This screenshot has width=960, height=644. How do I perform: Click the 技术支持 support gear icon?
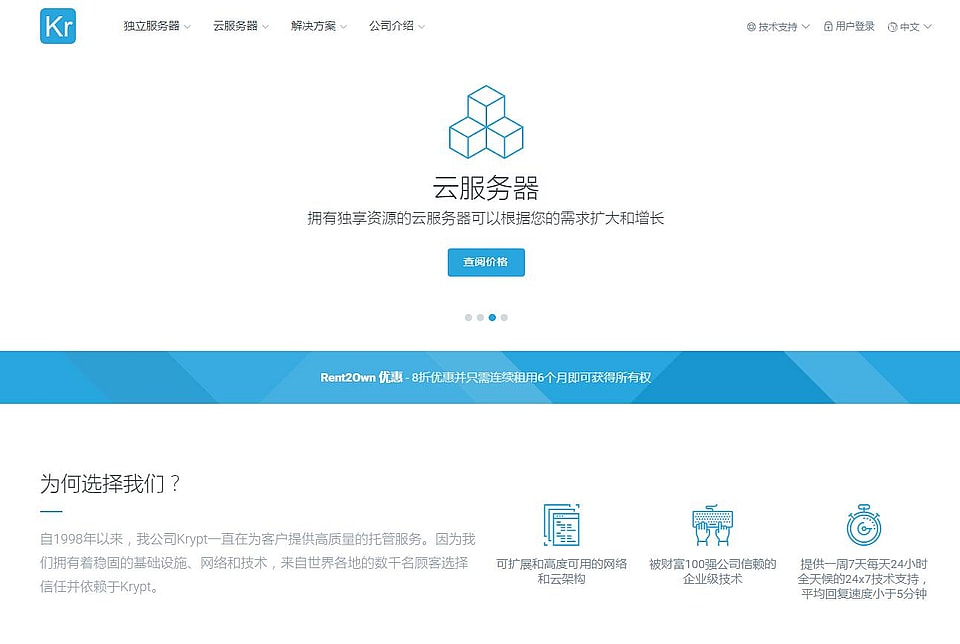click(751, 27)
